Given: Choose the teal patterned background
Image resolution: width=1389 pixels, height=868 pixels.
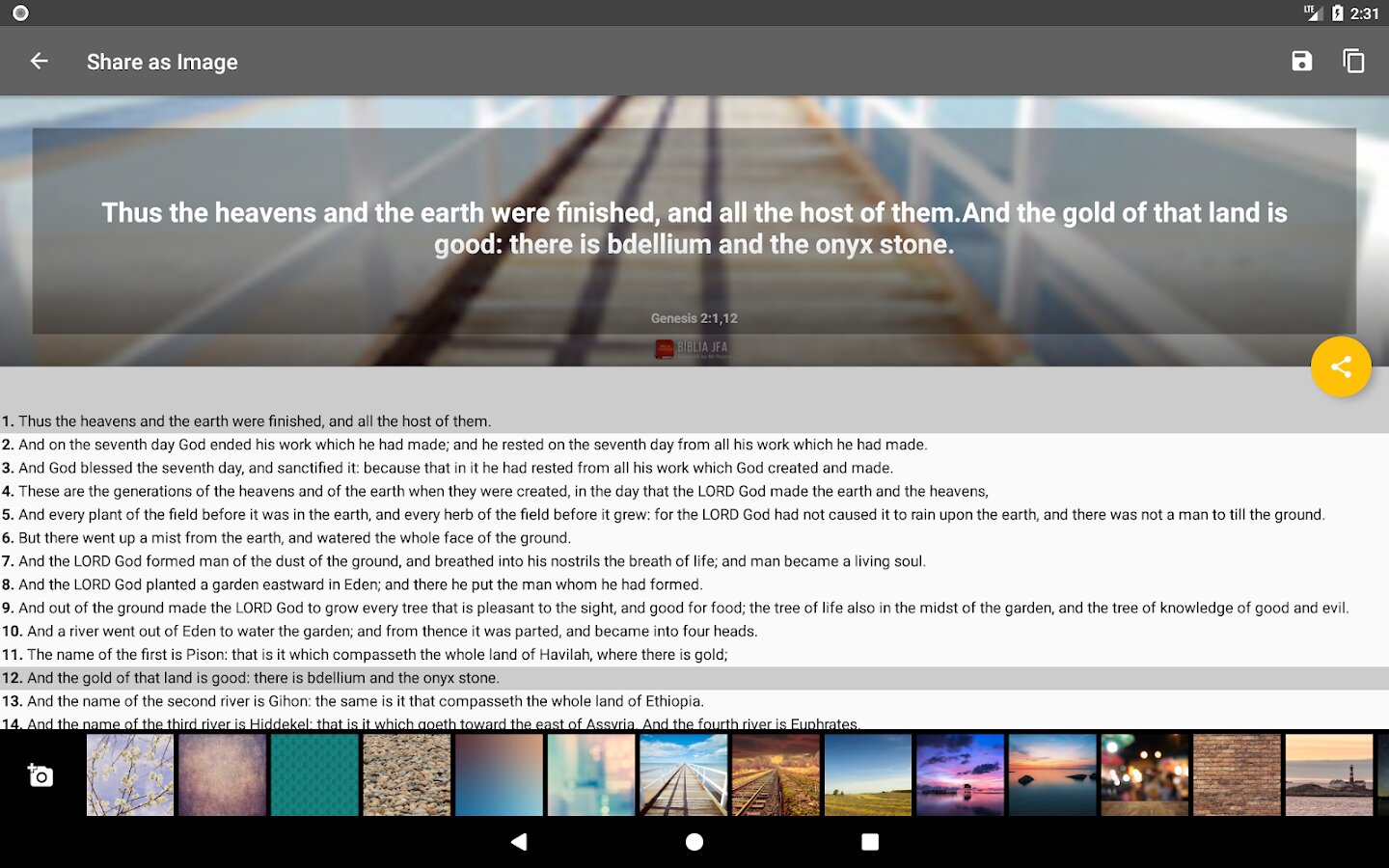Looking at the screenshot, I should click(314, 775).
